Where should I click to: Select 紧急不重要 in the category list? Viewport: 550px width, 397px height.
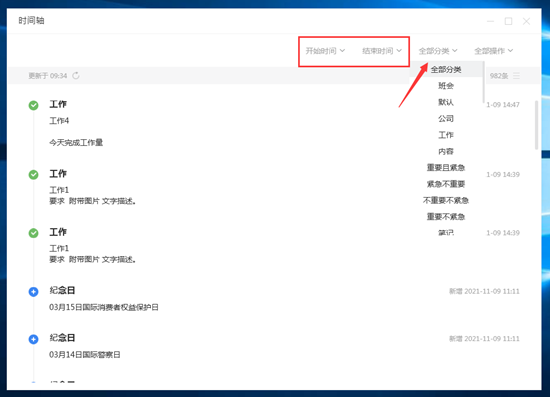click(446, 184)
